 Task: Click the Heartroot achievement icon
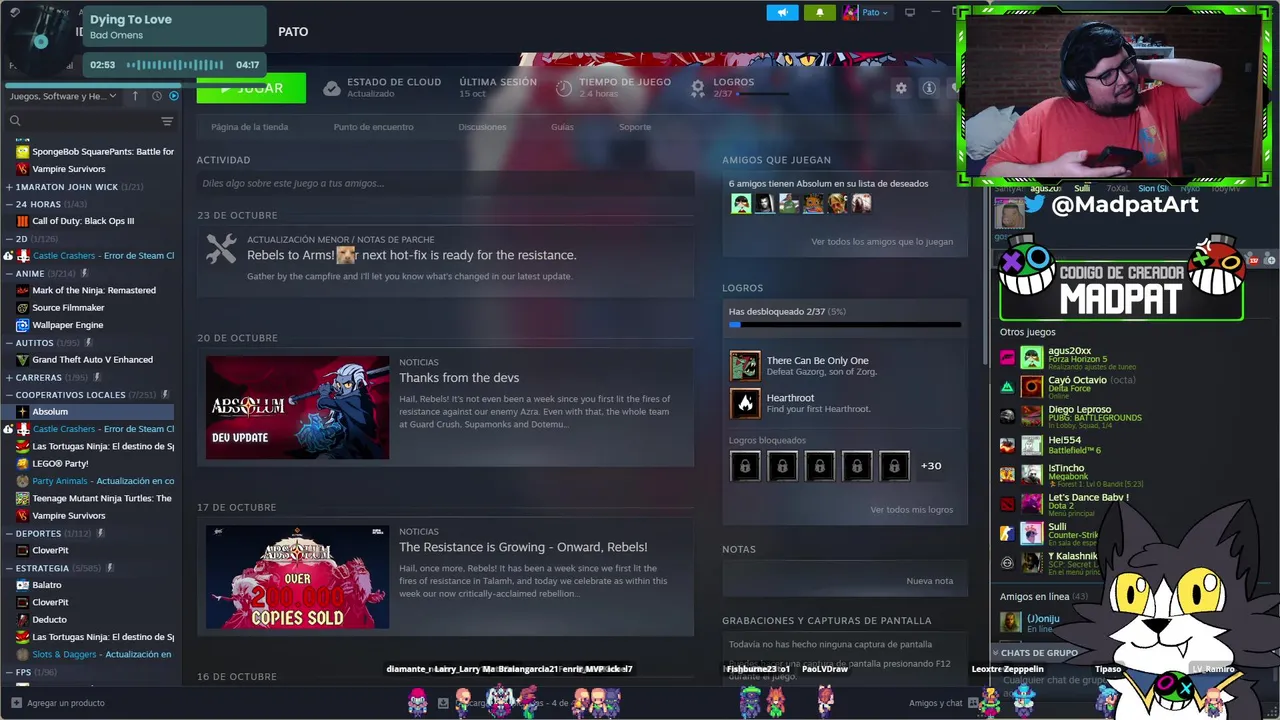[745, 403]
